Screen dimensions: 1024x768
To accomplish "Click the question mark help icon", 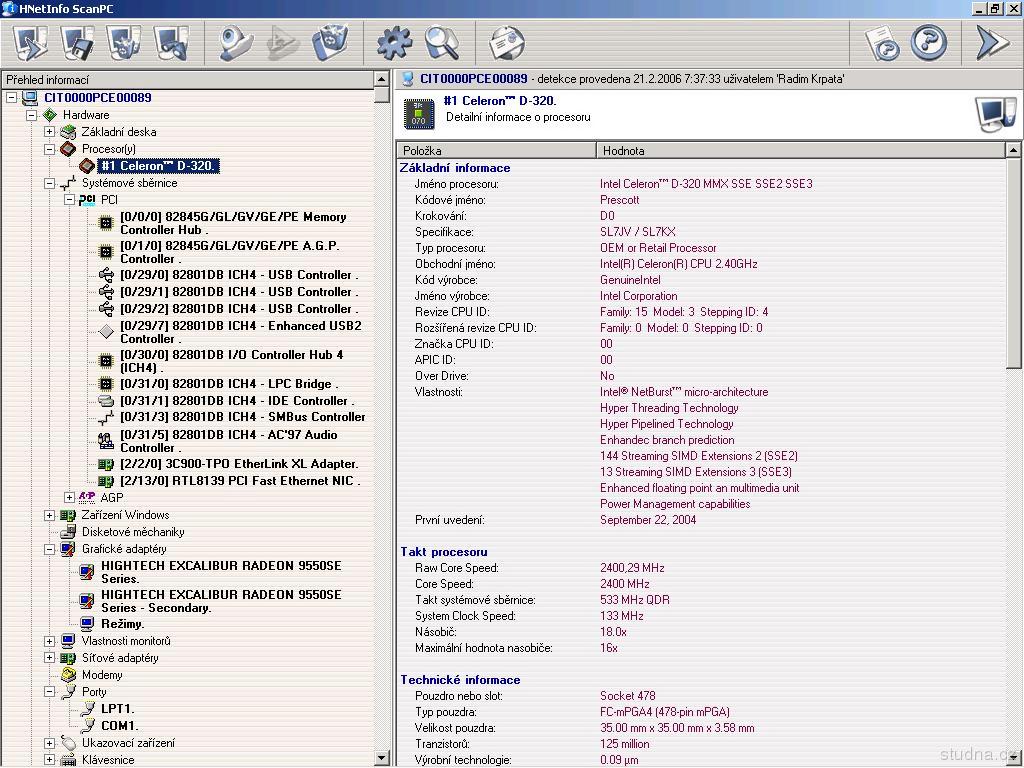I will pos(929,43).
